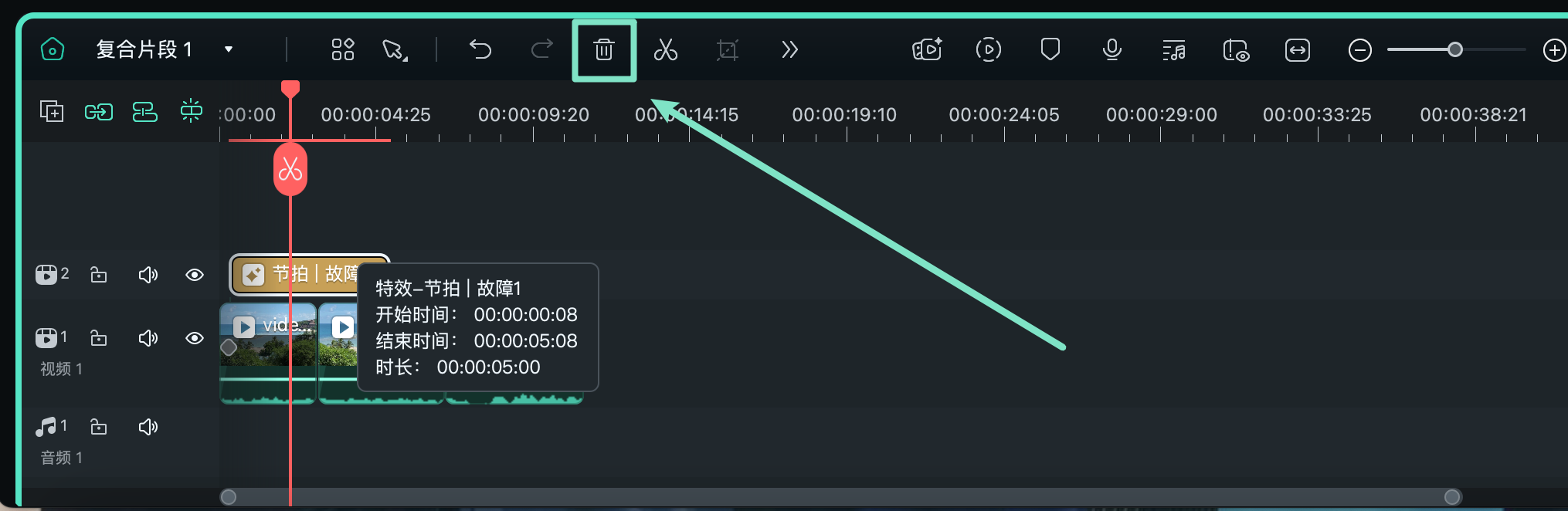Mute video track 视频 1 speaker
The height and width of the screenshot is (511, 1568).
tap(148, 338)
